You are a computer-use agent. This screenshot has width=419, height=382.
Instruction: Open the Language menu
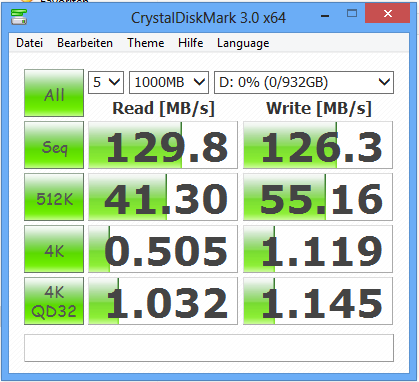pyautogui.click(x=243, y=43)
